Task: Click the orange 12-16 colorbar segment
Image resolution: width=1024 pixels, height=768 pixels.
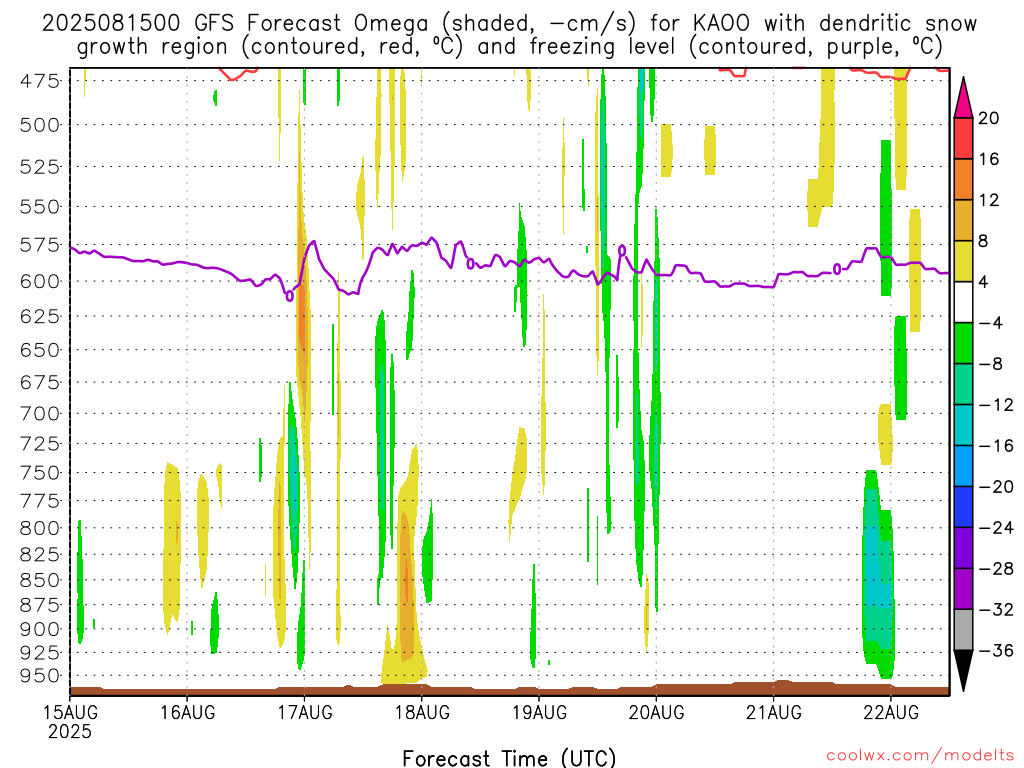Action: pyautogui.click(x=963, y=180)
